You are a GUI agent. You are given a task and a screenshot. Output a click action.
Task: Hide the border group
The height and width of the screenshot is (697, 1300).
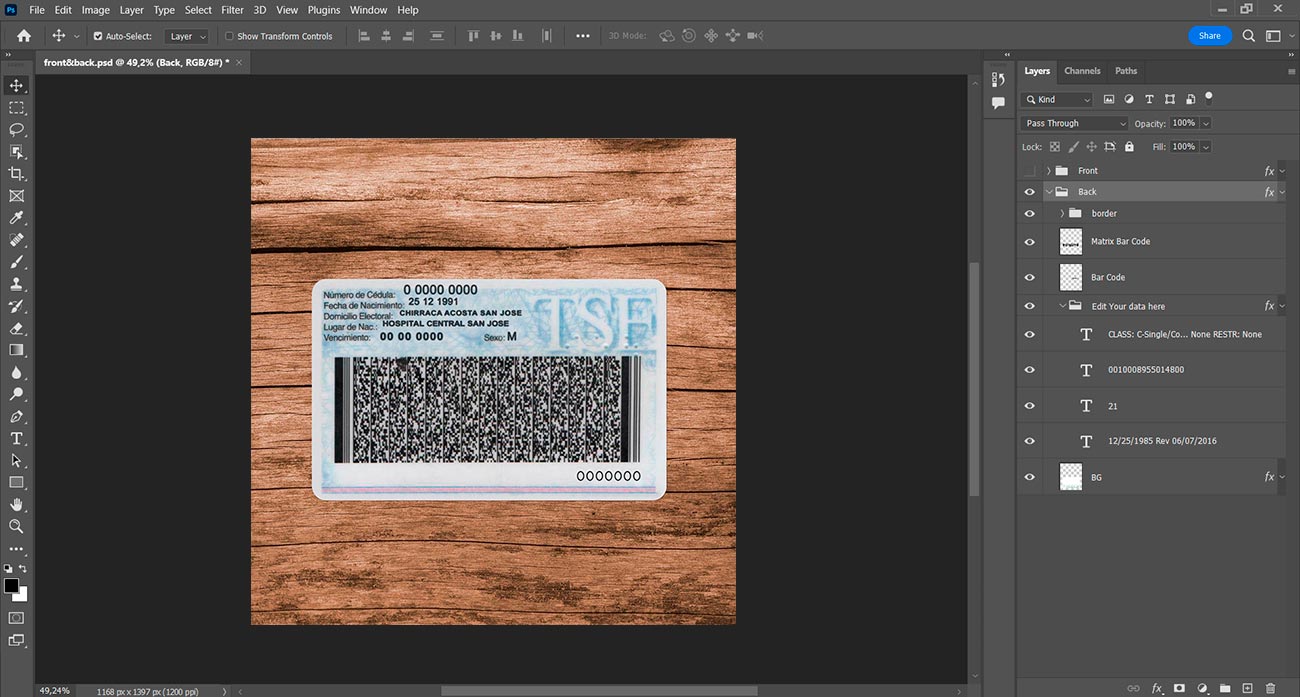pyautogui.click(x=1030, y=213)
